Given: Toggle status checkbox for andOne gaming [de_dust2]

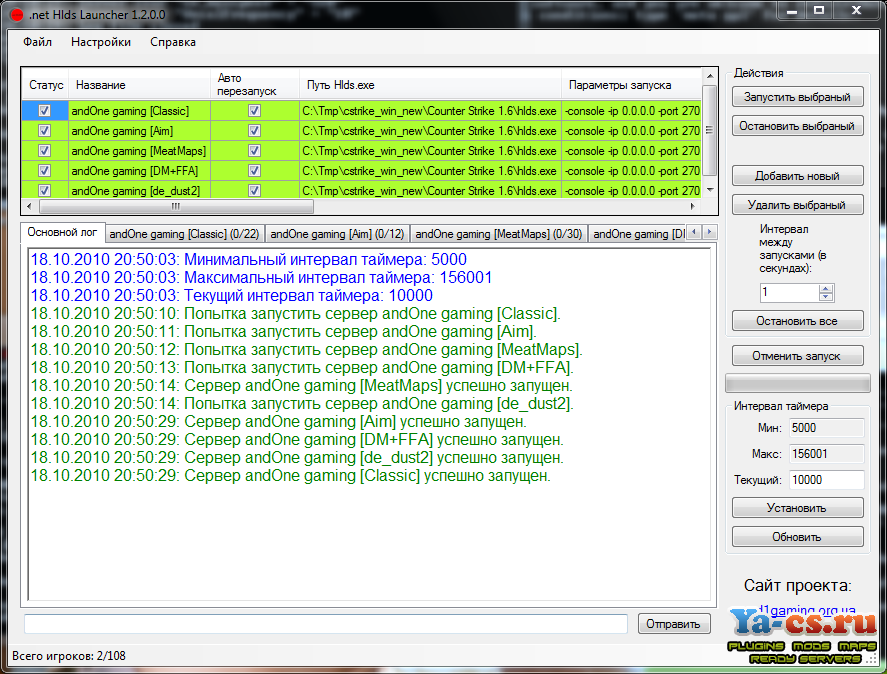Looking at the screenshot, I should [44, 190].
